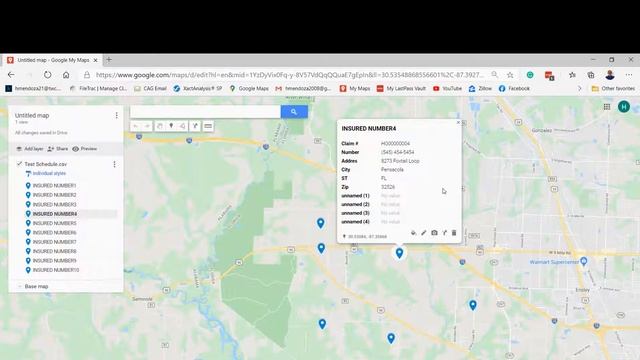Open XactAnalysis SP bookmark
Viewport: 640px width, 360px height.
point(198,88)
